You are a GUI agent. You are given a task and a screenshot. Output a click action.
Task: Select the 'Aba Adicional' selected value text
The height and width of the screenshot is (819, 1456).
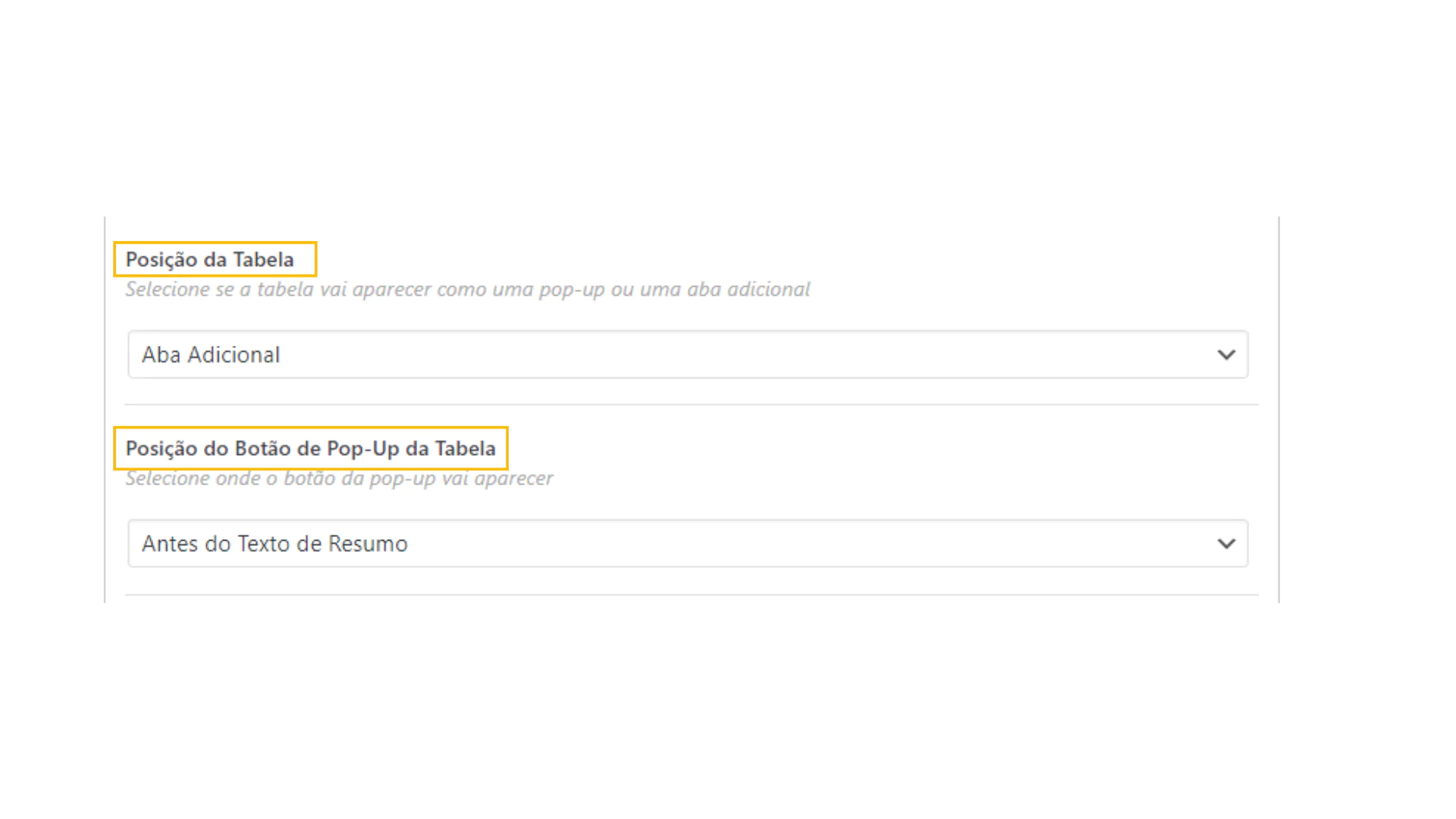211,355
